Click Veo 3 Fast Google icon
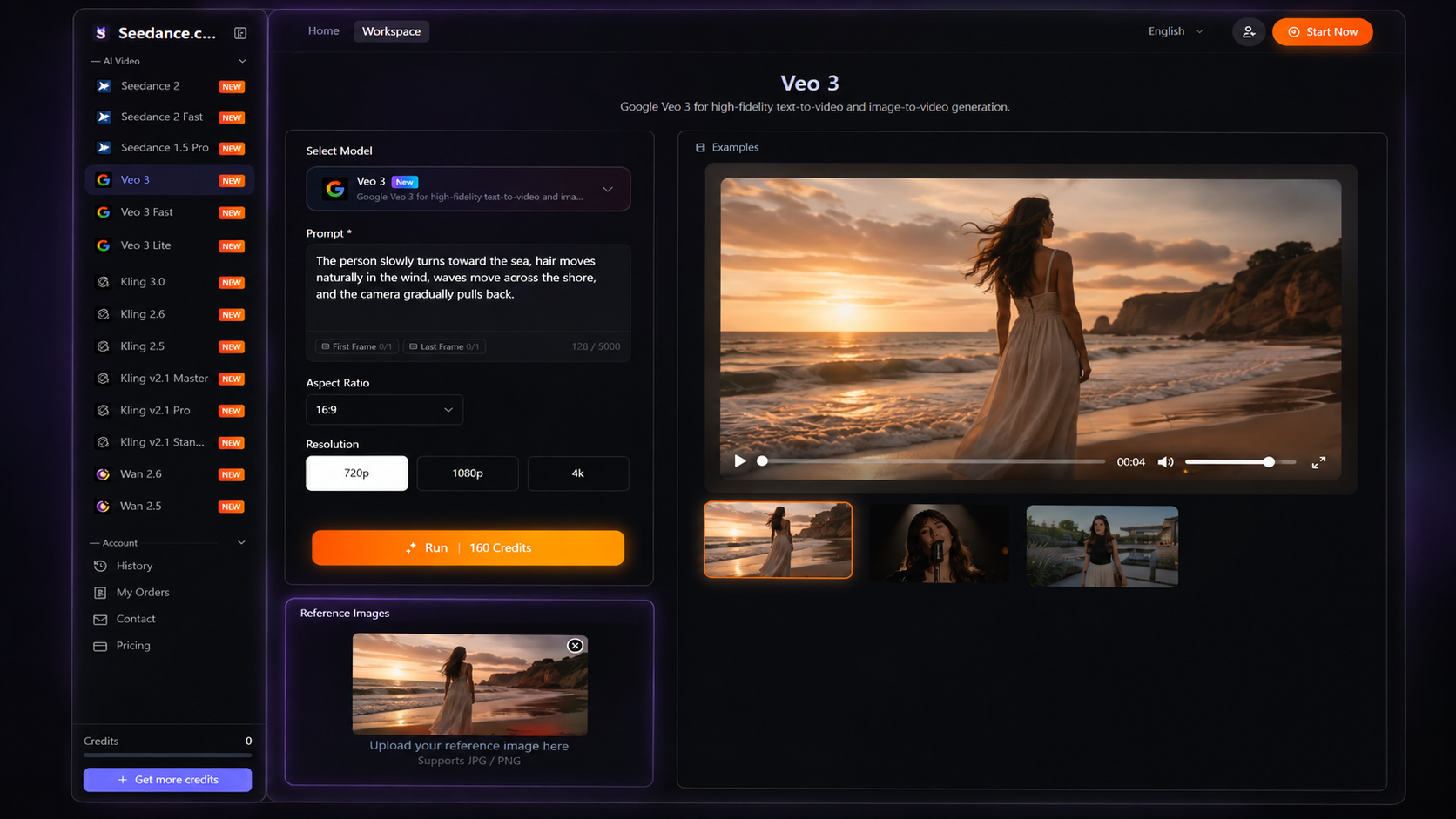1456x819 pixels. click(104, 212)
